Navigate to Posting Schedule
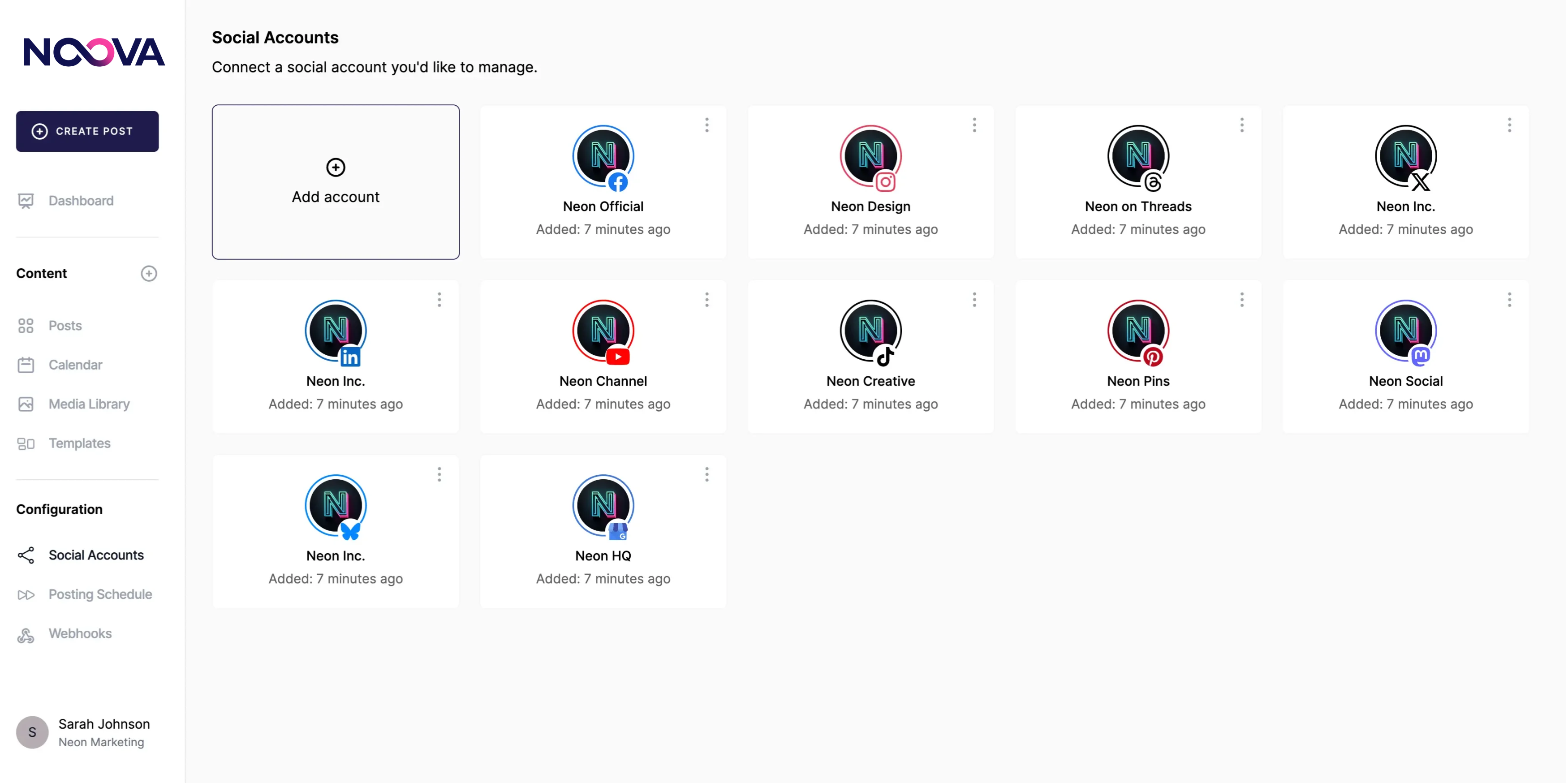 tap(100, 594)
